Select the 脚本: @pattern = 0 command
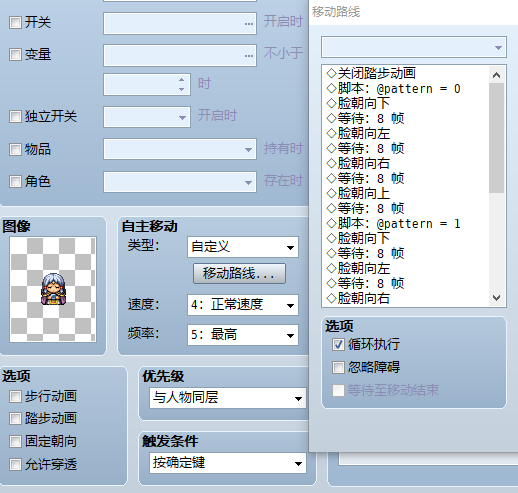This screenshot has width=518, height=493. tap(394, 88)
